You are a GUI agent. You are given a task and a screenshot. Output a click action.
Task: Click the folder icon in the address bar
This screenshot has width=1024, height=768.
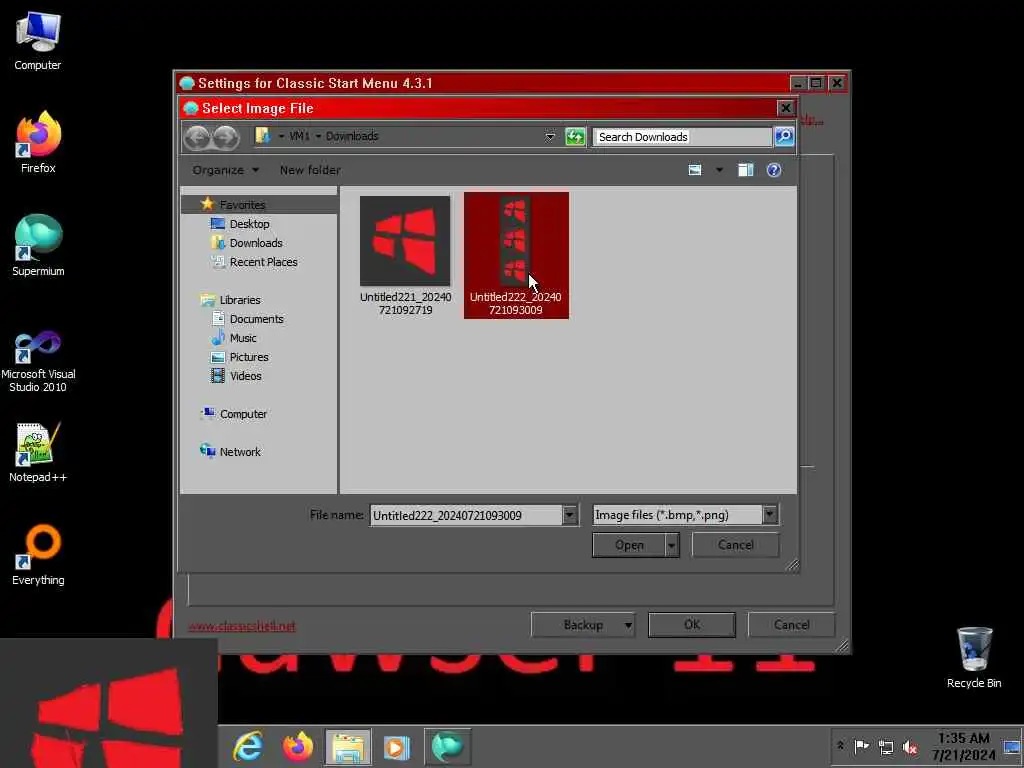click(263, 136)
